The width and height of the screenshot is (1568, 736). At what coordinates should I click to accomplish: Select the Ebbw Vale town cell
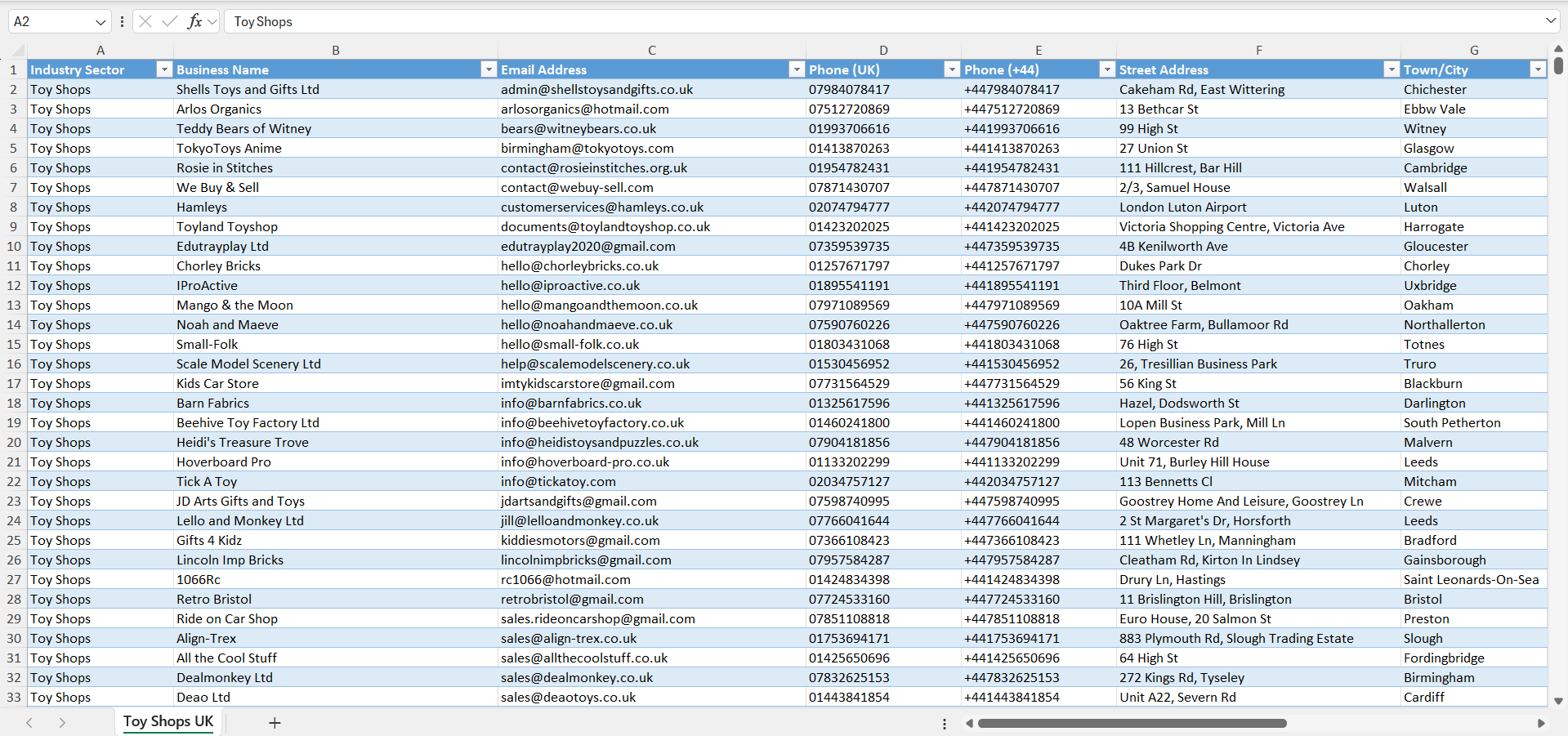(x=1474, y=109)
